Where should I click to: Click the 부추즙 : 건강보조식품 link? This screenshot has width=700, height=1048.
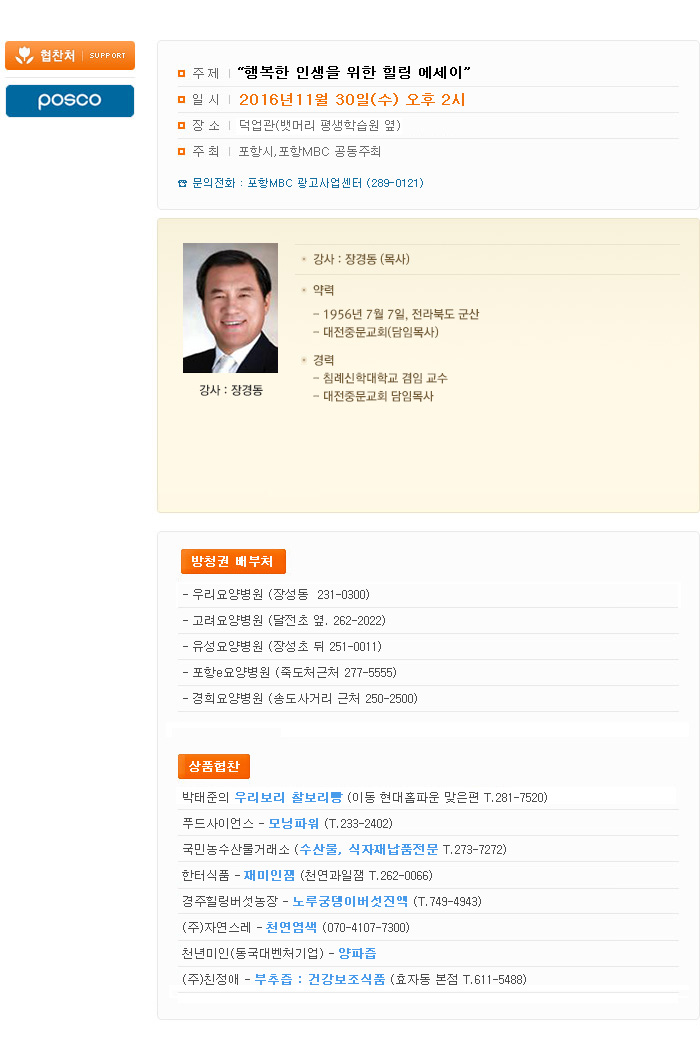pyautogui.click(x=319, y=980)
